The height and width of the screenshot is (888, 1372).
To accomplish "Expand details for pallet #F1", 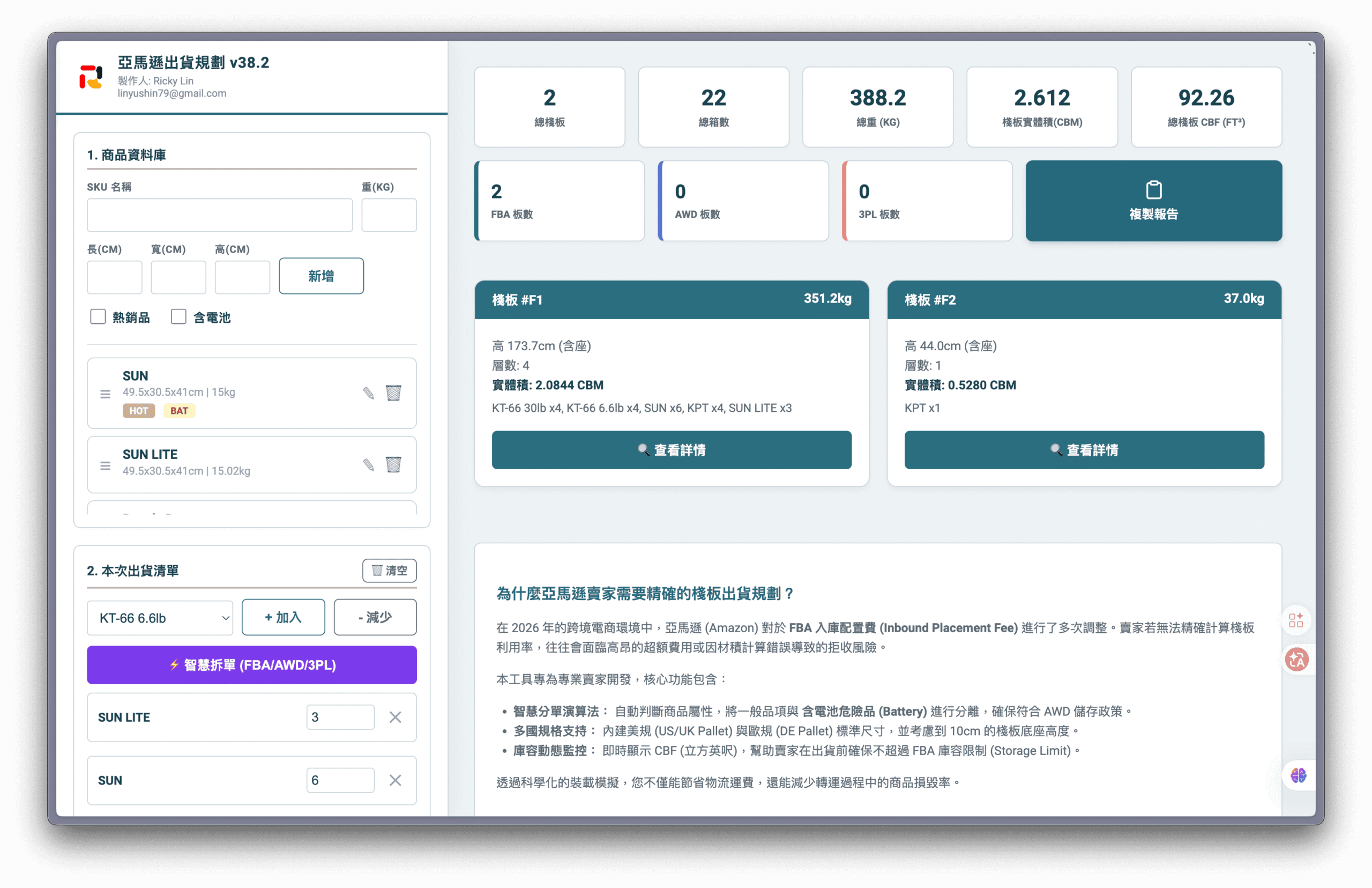I will [672, 450].
